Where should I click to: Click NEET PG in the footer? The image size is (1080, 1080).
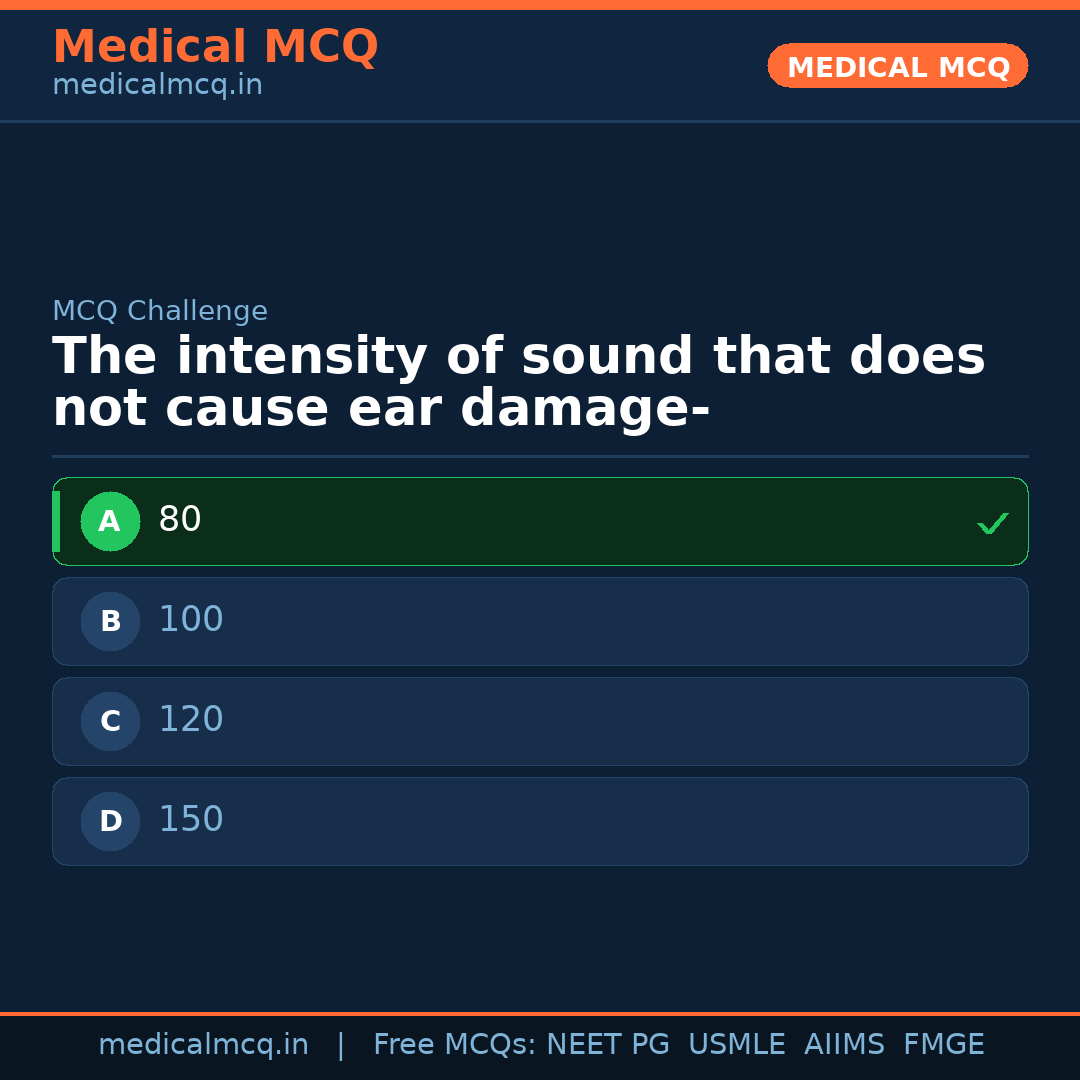[x=608, y=1045]
